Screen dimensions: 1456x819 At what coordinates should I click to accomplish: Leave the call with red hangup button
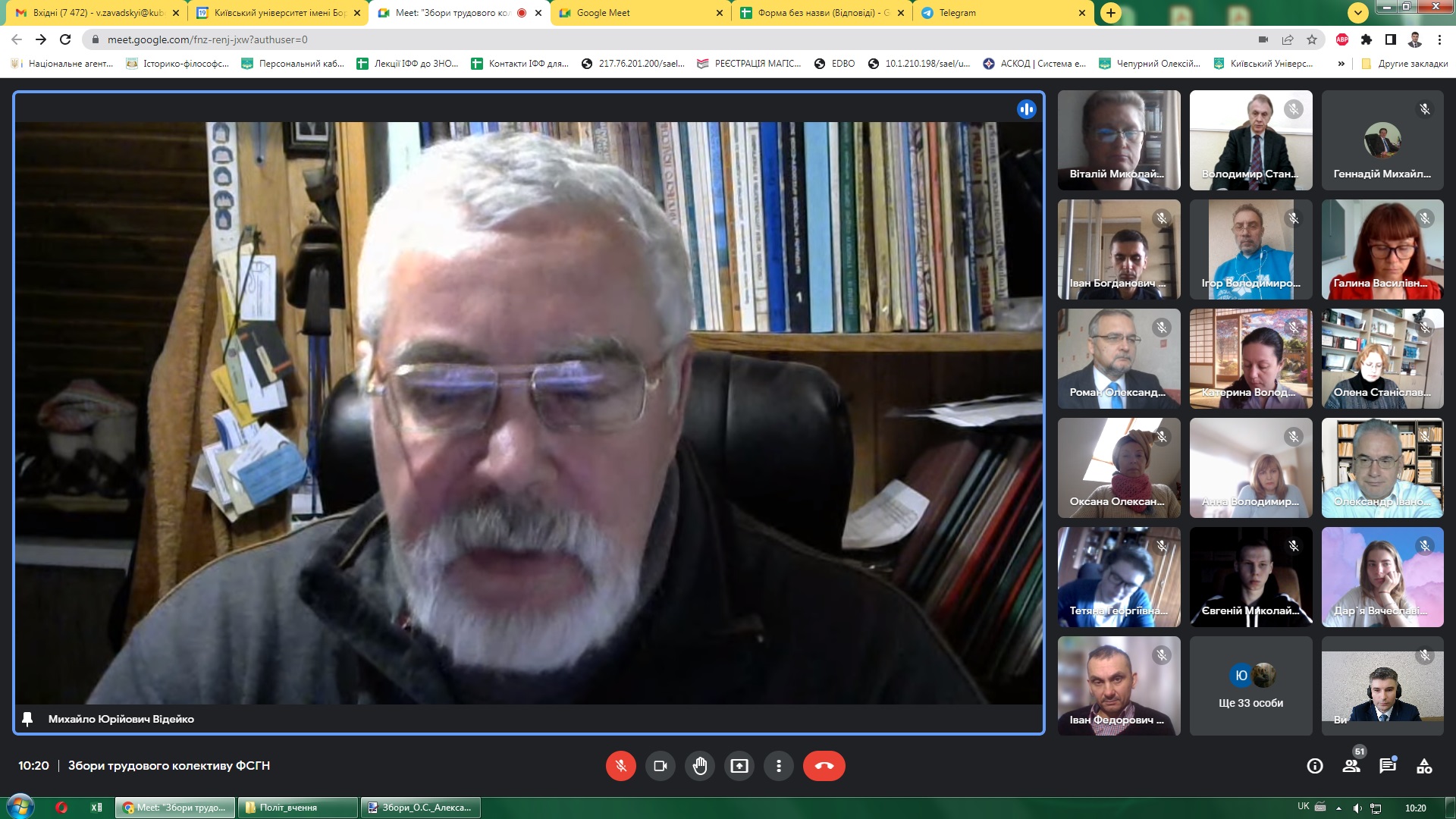pos(824,766)
